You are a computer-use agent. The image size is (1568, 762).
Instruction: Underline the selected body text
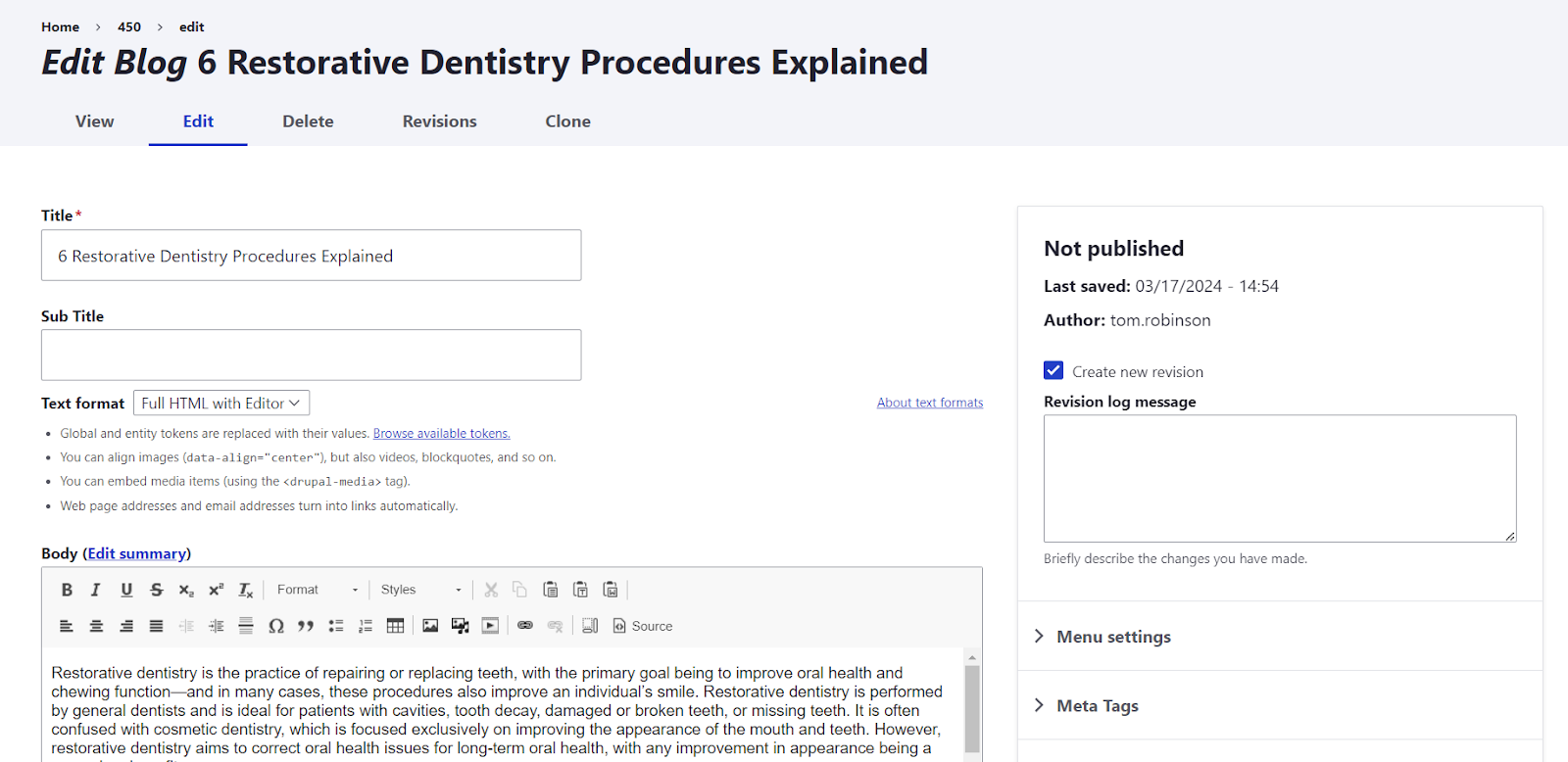pos(126,590)
